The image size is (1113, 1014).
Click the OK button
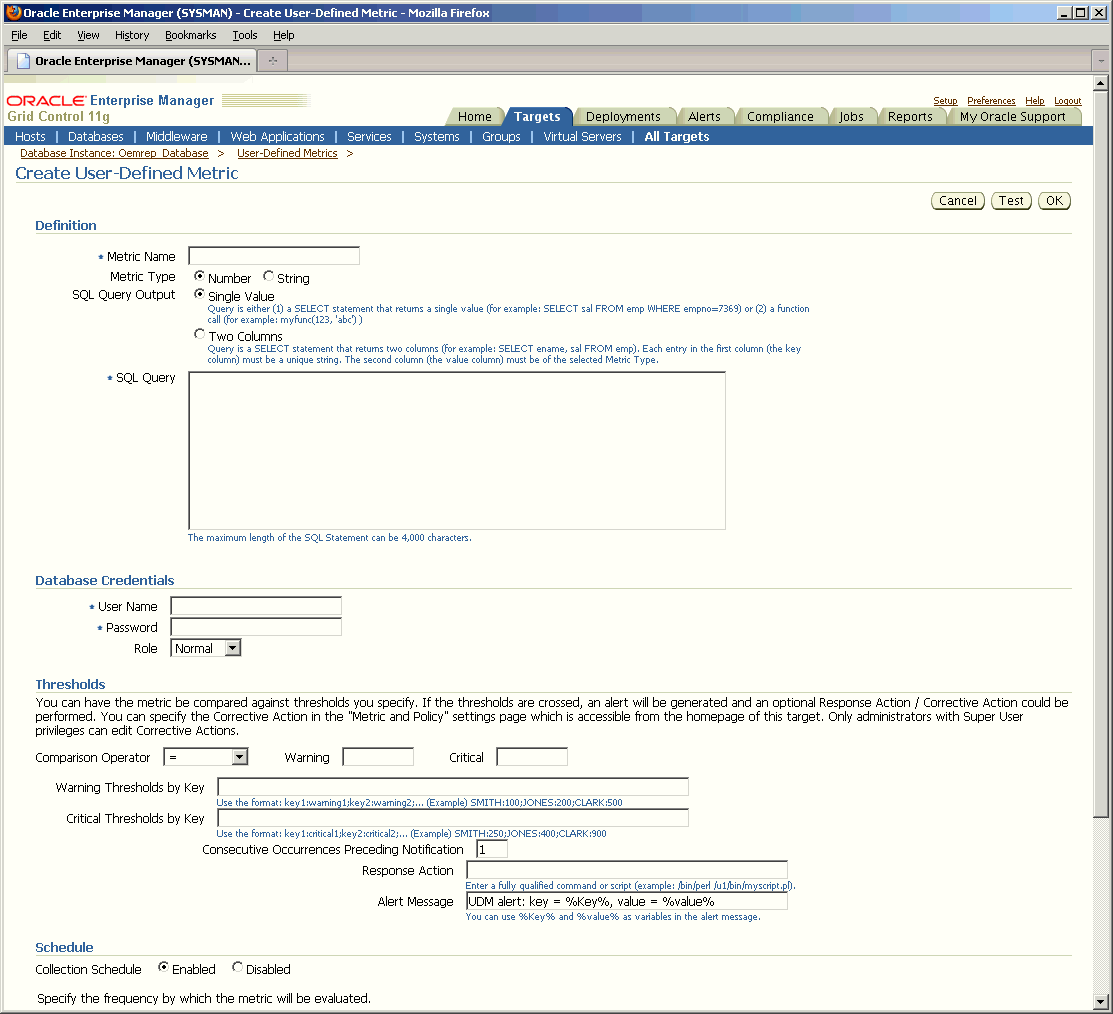point(1054,201)
